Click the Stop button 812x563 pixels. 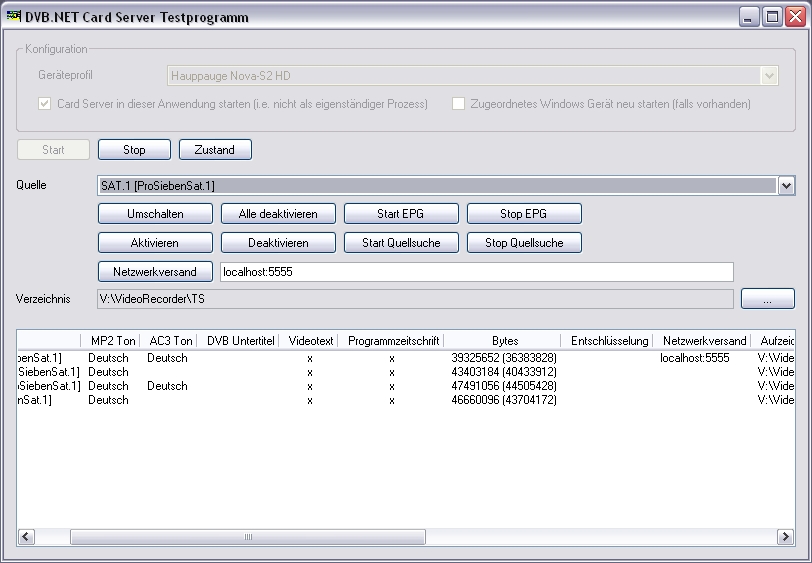(x=134, y=150)
